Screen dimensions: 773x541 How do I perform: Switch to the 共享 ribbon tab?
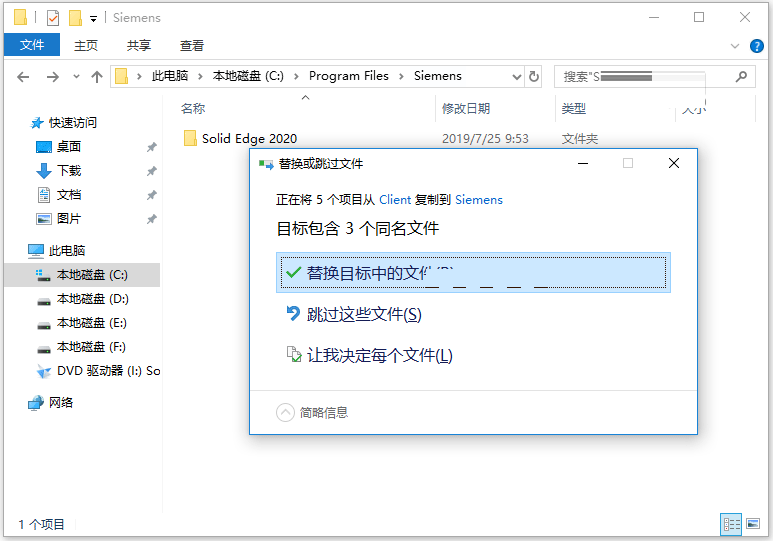139,45
